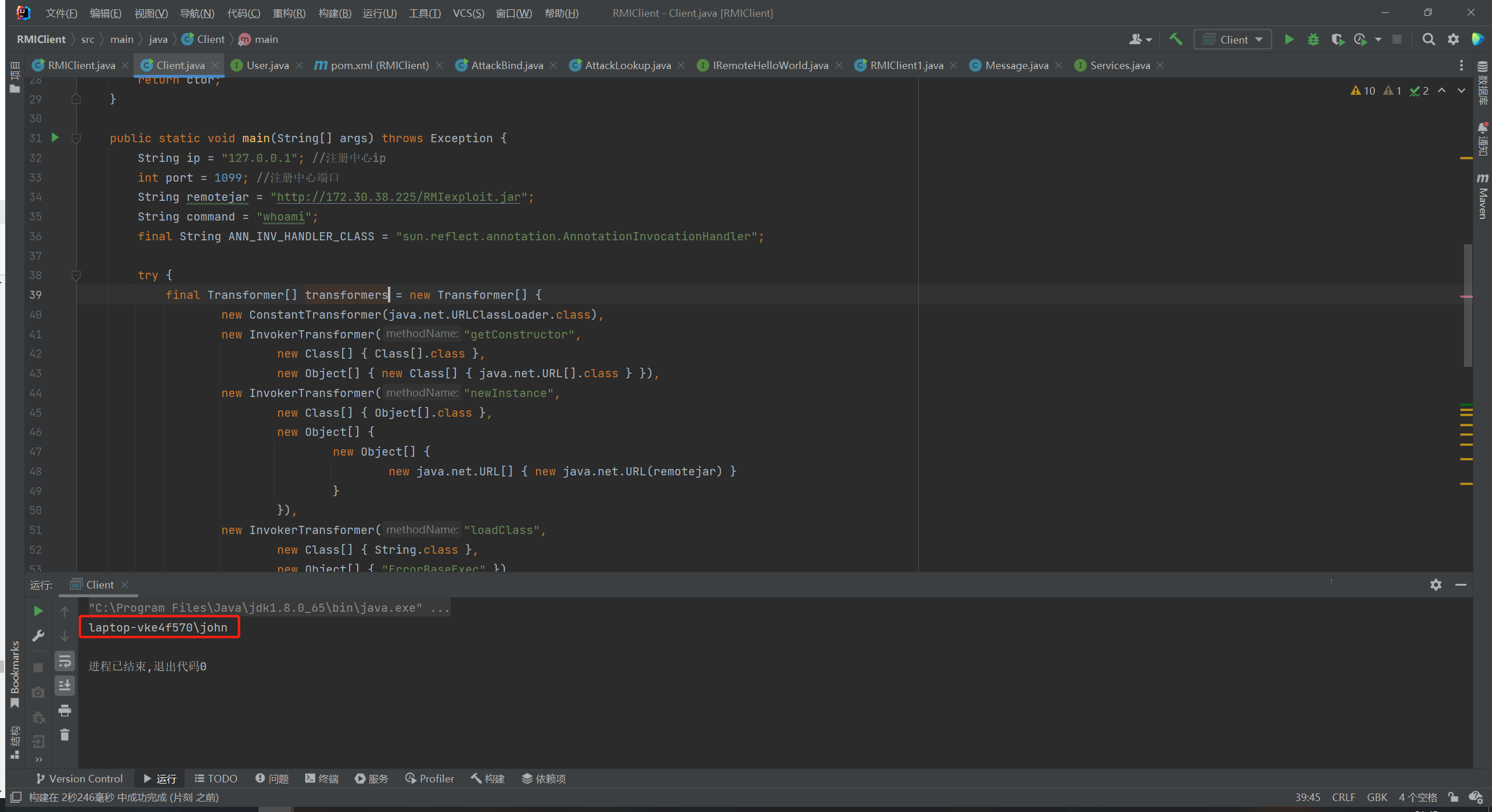Click the CRLF line separator indicator
Image resolution: width=1492 pixels, height=812 pixels.
pyautogui.click(x=1343, y=797)
